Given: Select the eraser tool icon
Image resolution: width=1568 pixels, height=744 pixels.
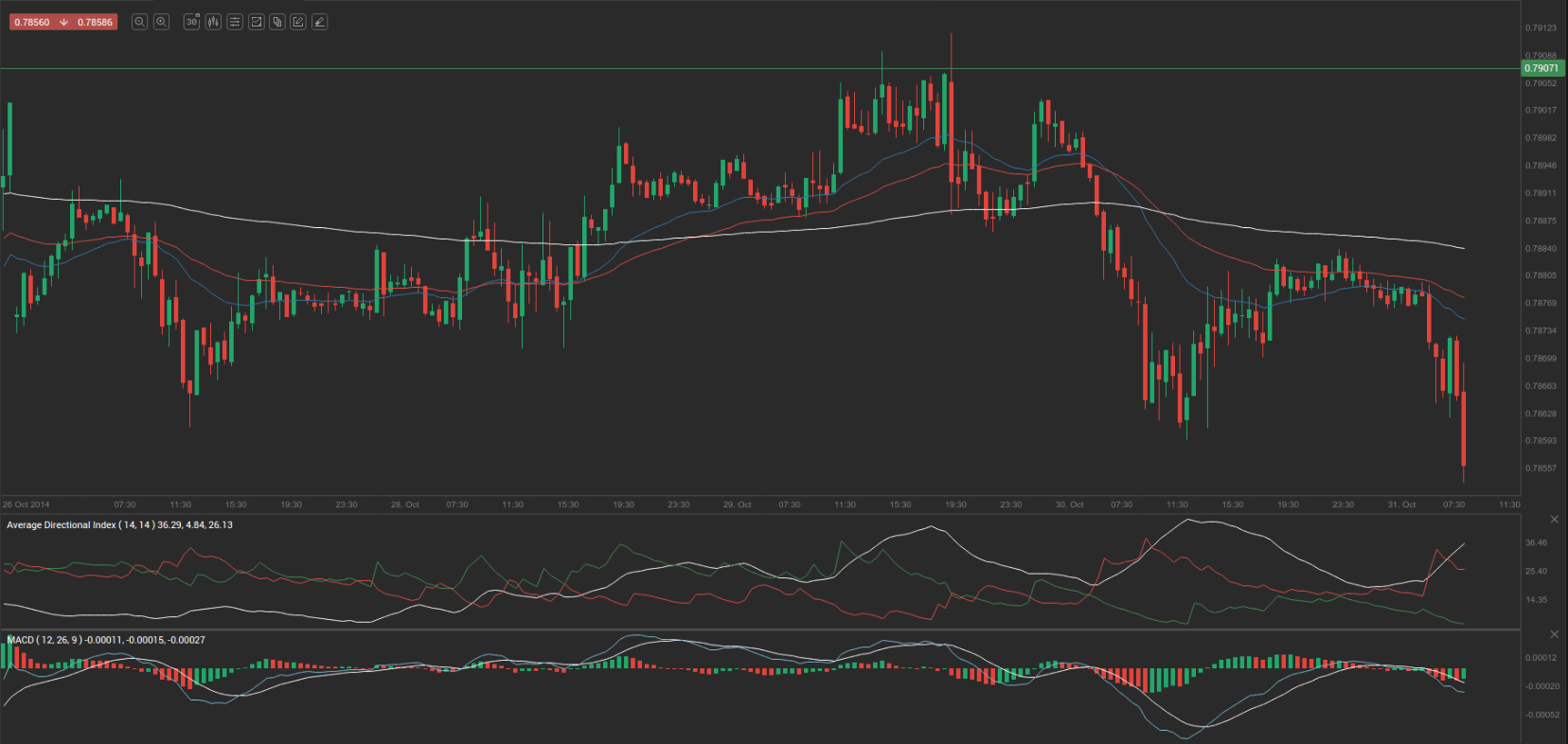Looking at the screenshot, I should pos(320,22).
